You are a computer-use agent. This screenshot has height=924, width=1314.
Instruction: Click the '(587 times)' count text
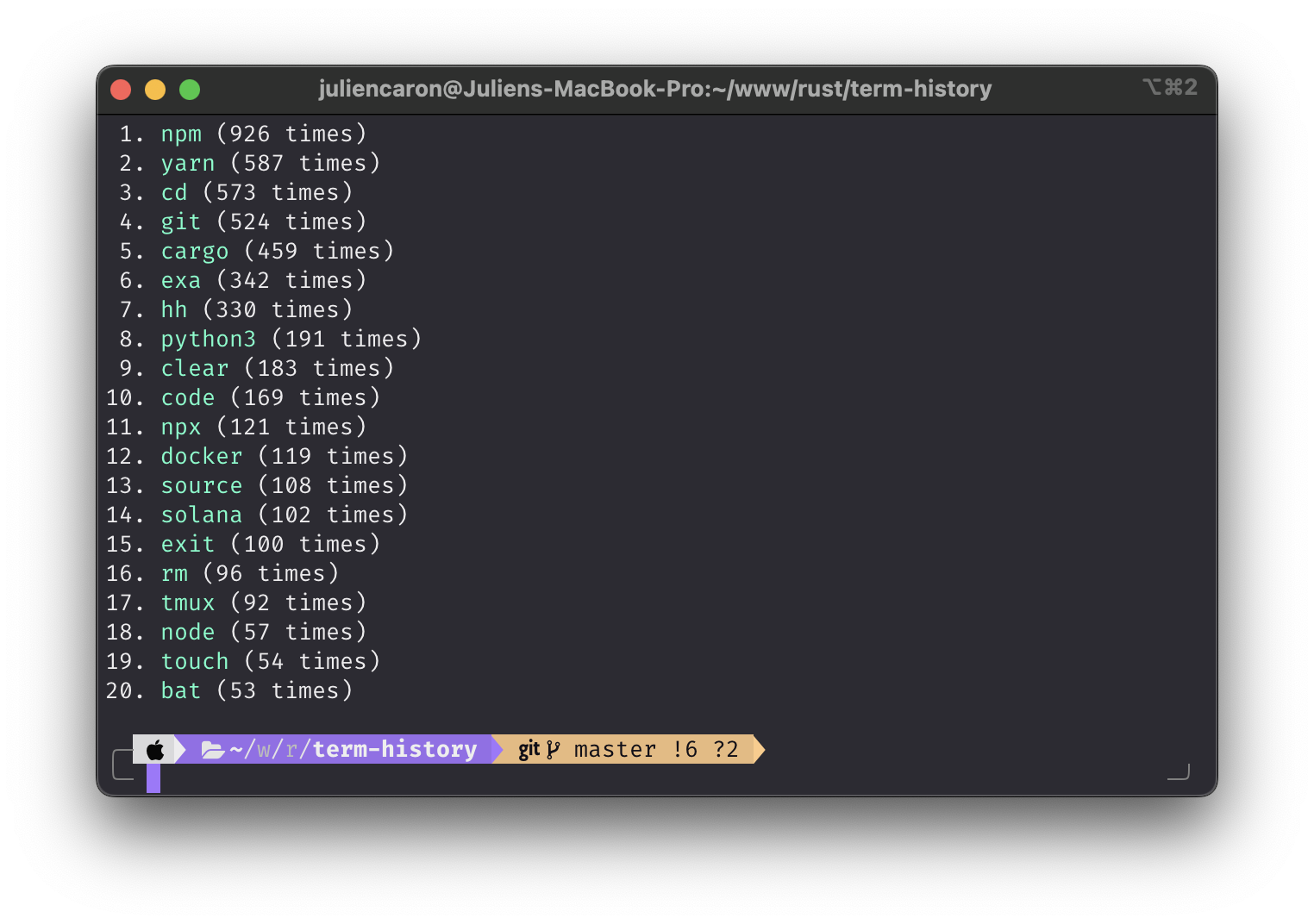[x=306, y=164]
